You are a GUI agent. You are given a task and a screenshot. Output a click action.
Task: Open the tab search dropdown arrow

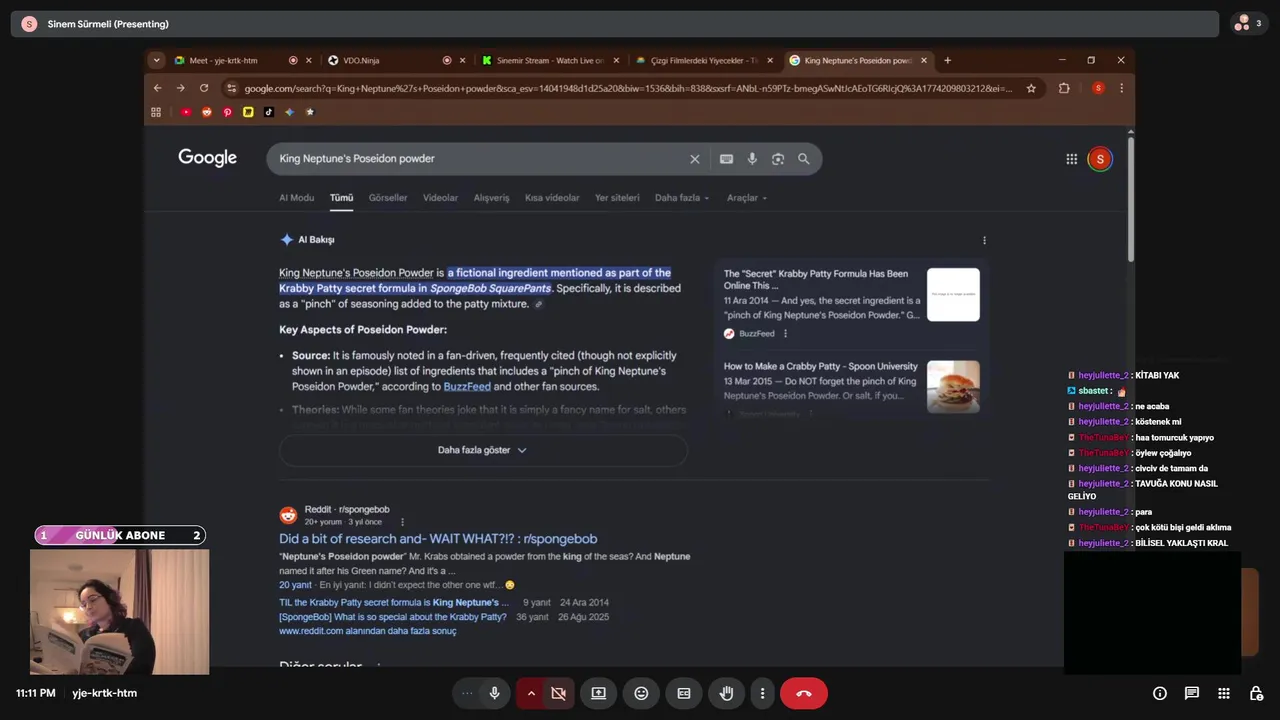(156, 60)
